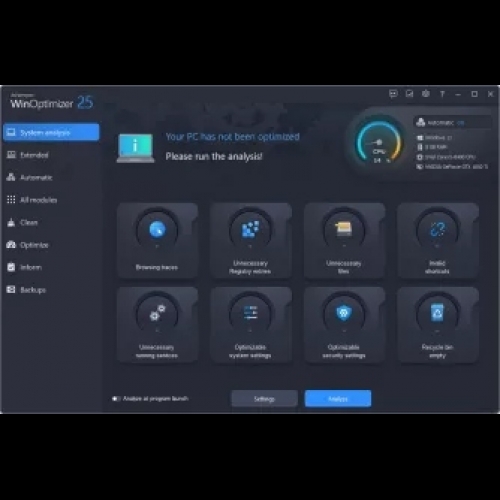
Task: Select the Recycle bin empty tile
Action: tap(438, 325)
